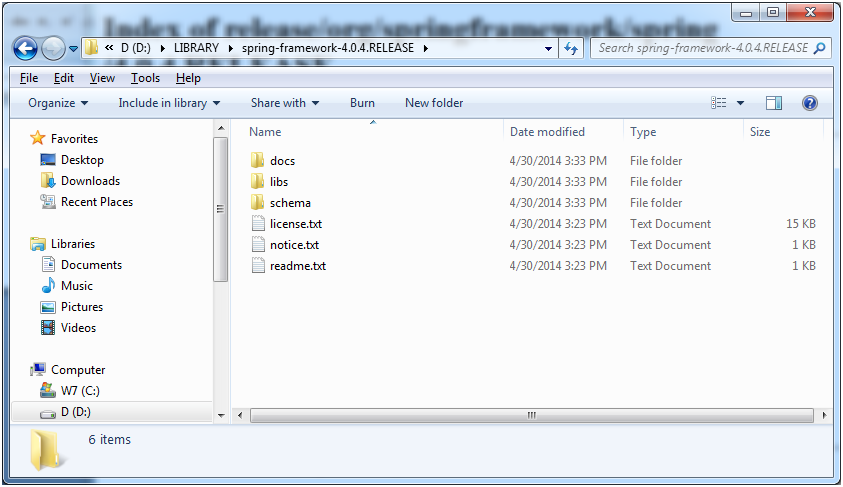Click the Downloads folder icon in sidebar
Image resolution: width=843 pixels, height=487 pixels.
click(48, 181)
